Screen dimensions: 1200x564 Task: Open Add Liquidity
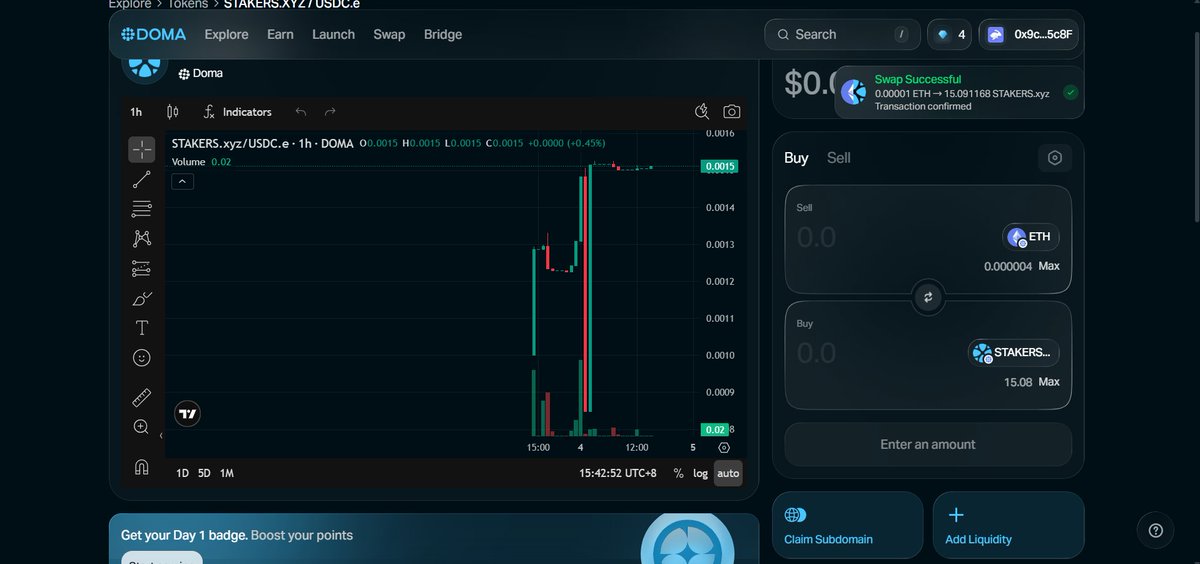pyautogui.click(x=1008, y=525)
